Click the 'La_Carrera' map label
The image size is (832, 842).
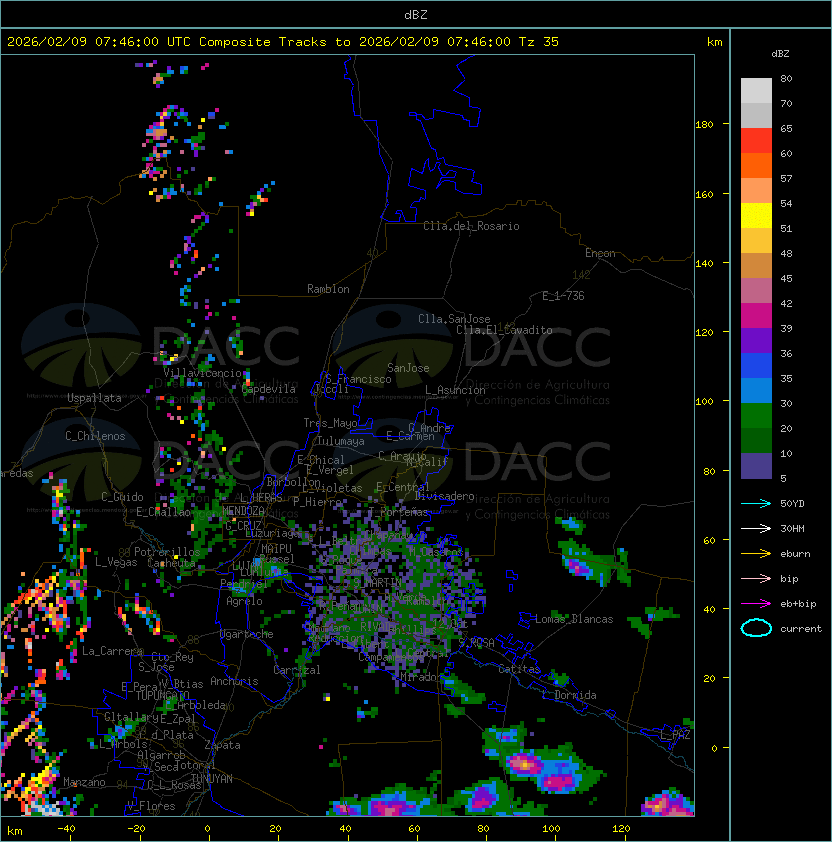pos(112,651)
